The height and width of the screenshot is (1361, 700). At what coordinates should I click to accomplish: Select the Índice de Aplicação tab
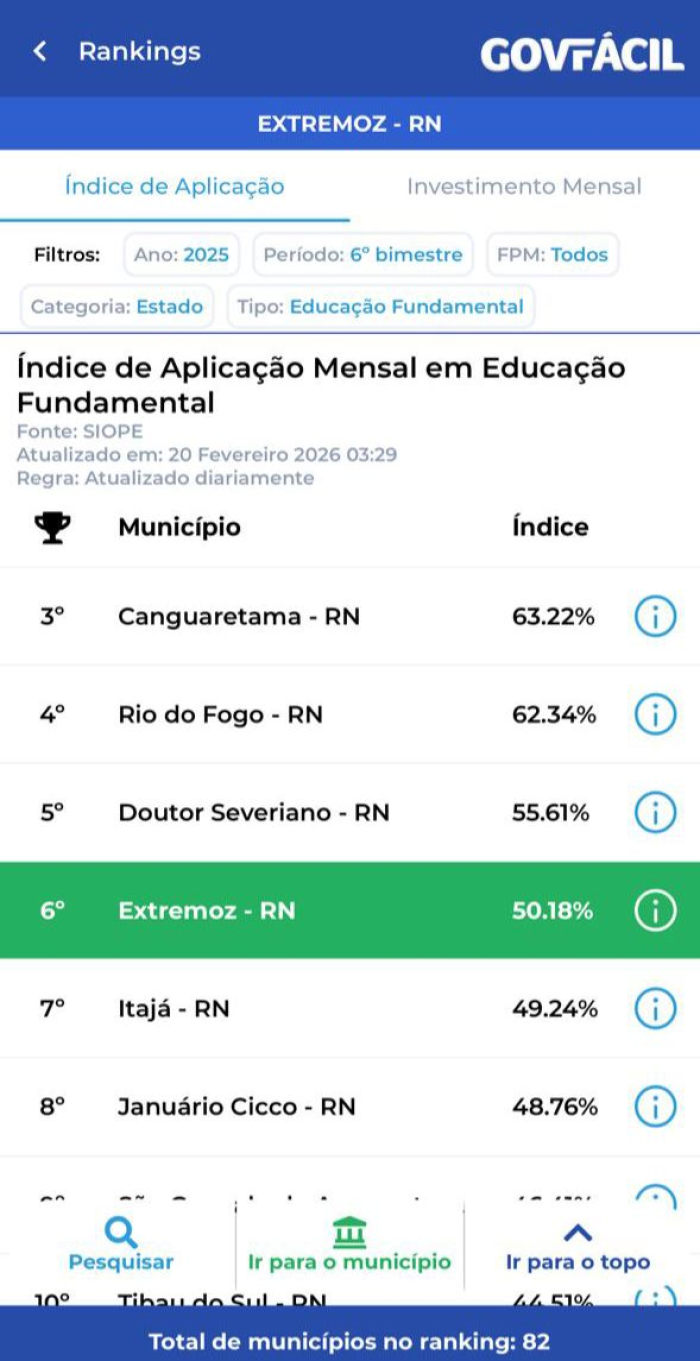coord(174,186)
